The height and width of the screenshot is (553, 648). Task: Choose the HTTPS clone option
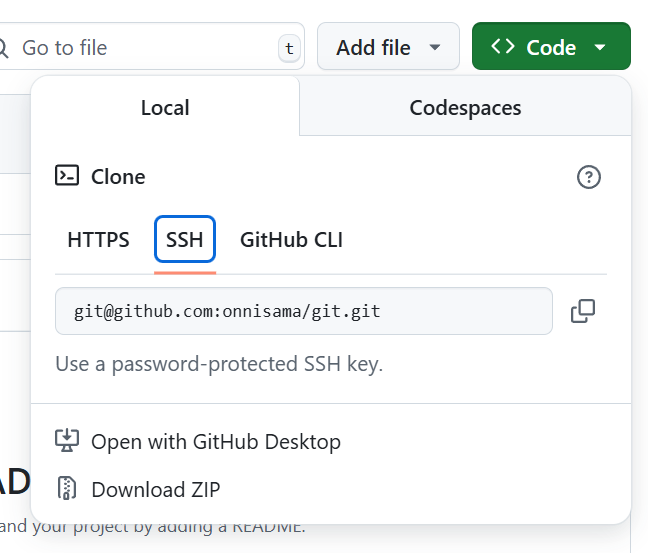(x=98, y=240)
